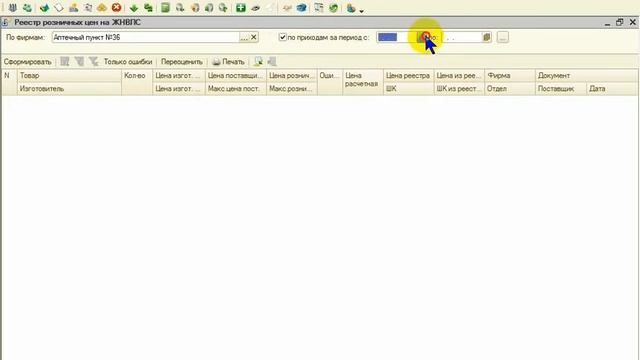Screen dimensions: 640x360
Task: Click the first filter icon after Сформировать
Action: pyautogui.click(x=64, y=62)
